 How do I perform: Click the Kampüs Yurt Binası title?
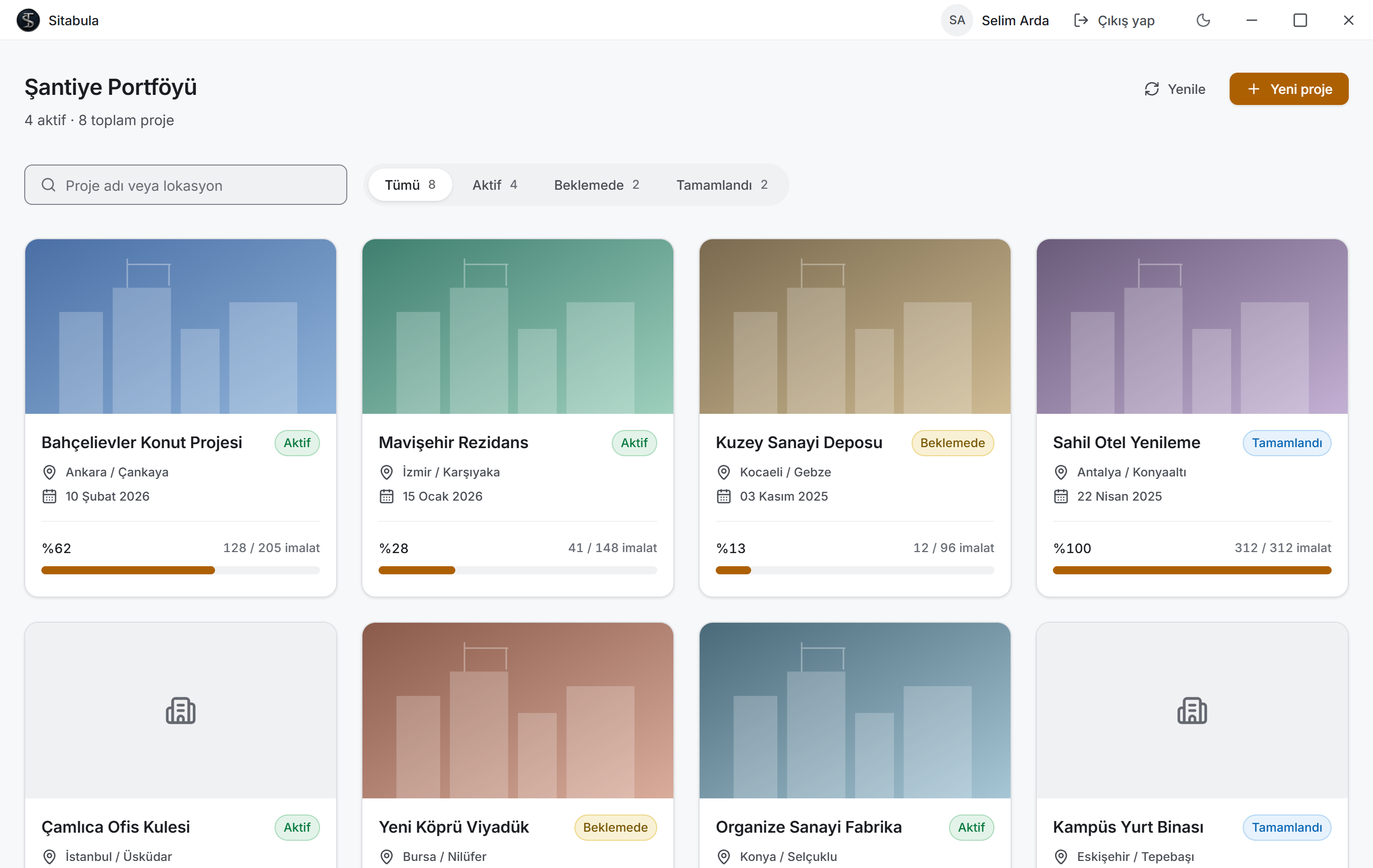(x=1128, y=827)
